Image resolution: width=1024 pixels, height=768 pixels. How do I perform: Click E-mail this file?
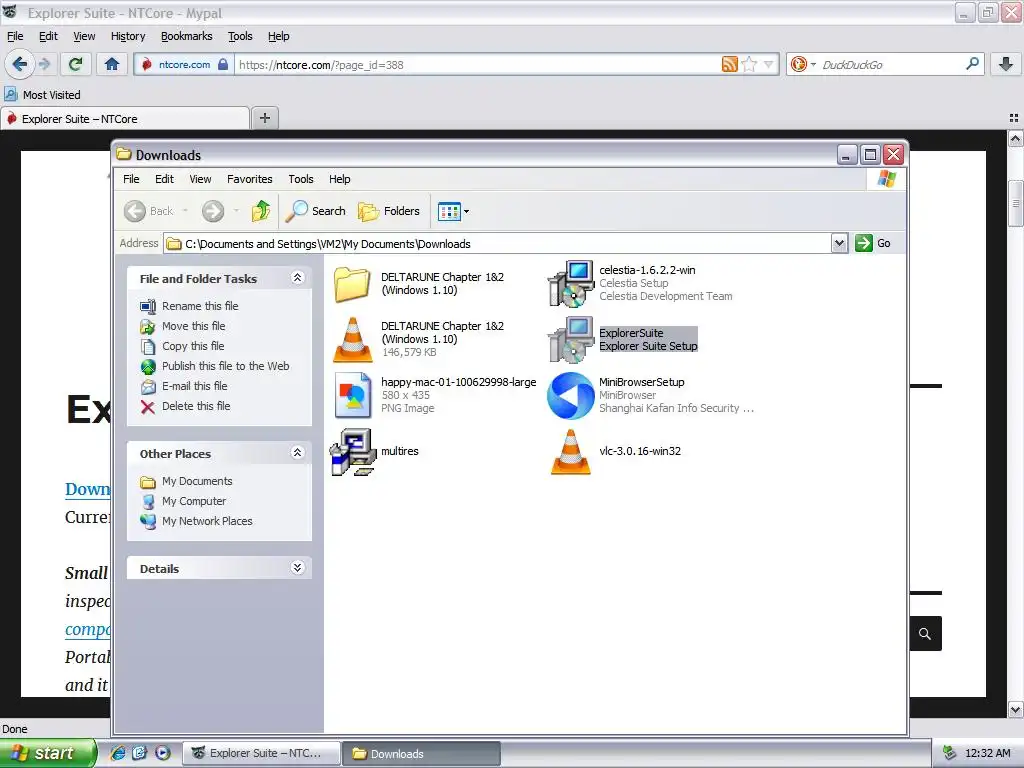(195, 386)
